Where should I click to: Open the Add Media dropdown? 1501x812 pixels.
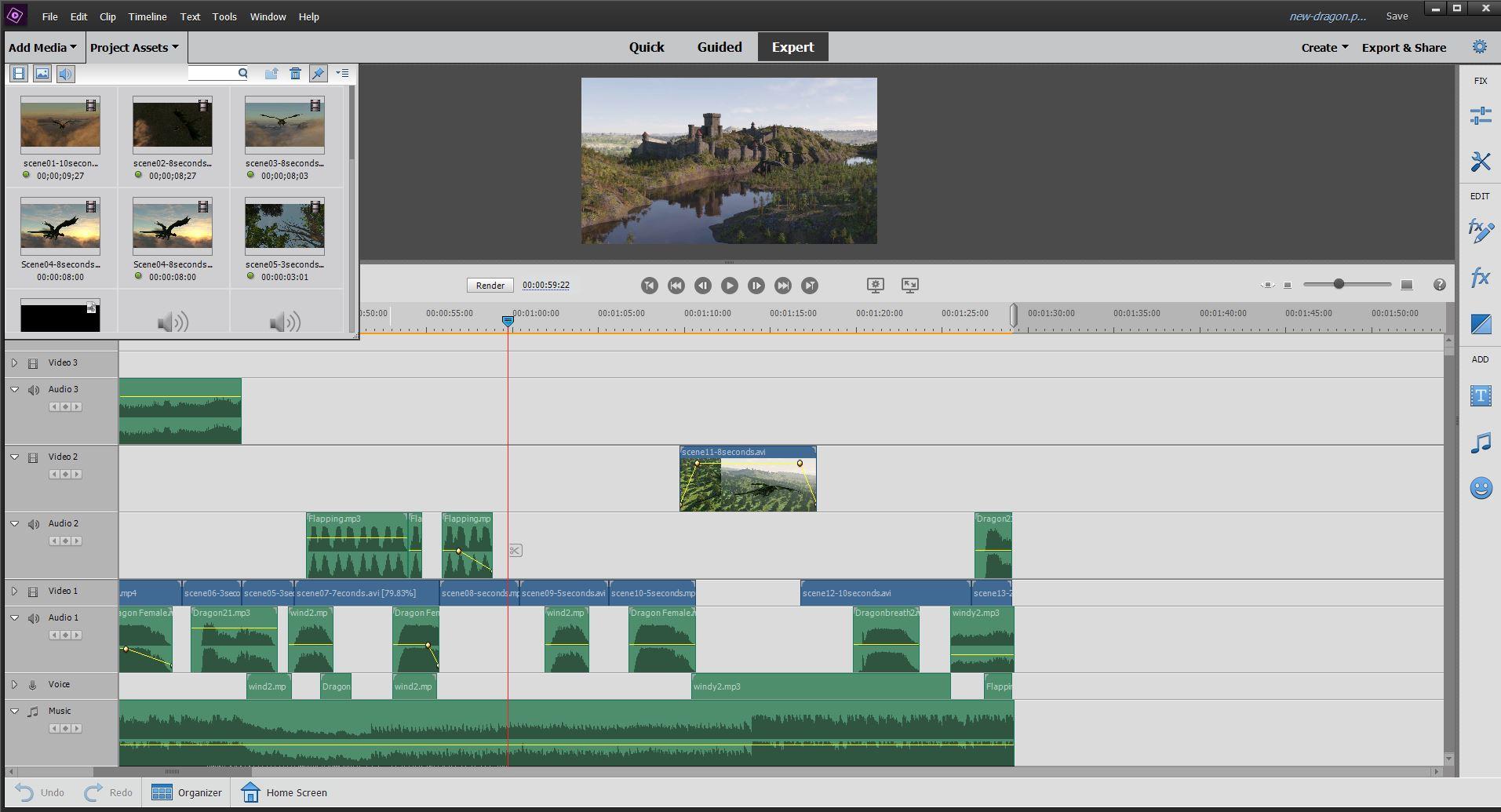[x=42, y=47]
